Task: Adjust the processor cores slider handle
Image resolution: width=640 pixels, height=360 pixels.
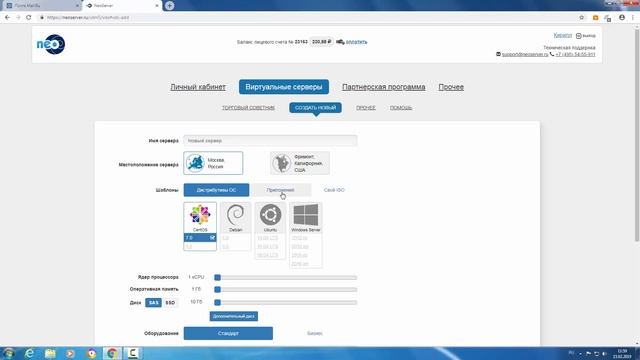Action: coord(218,278)
